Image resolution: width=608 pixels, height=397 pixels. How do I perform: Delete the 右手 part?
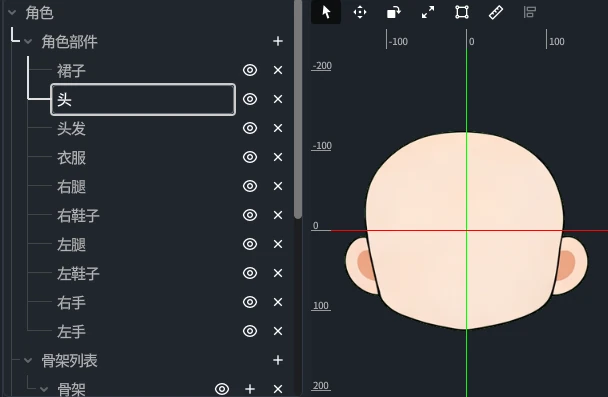click(278, 302)
